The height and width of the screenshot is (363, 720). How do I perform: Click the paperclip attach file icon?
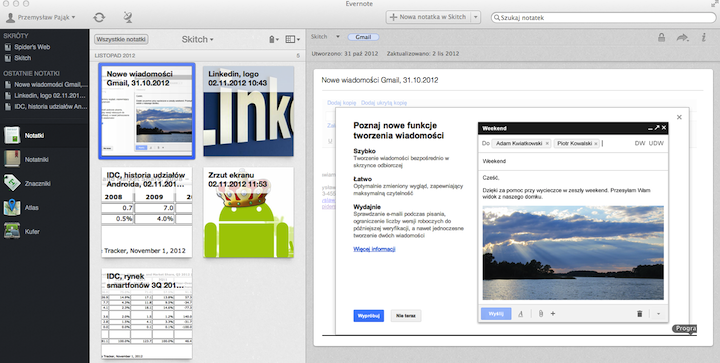[541, 314]
